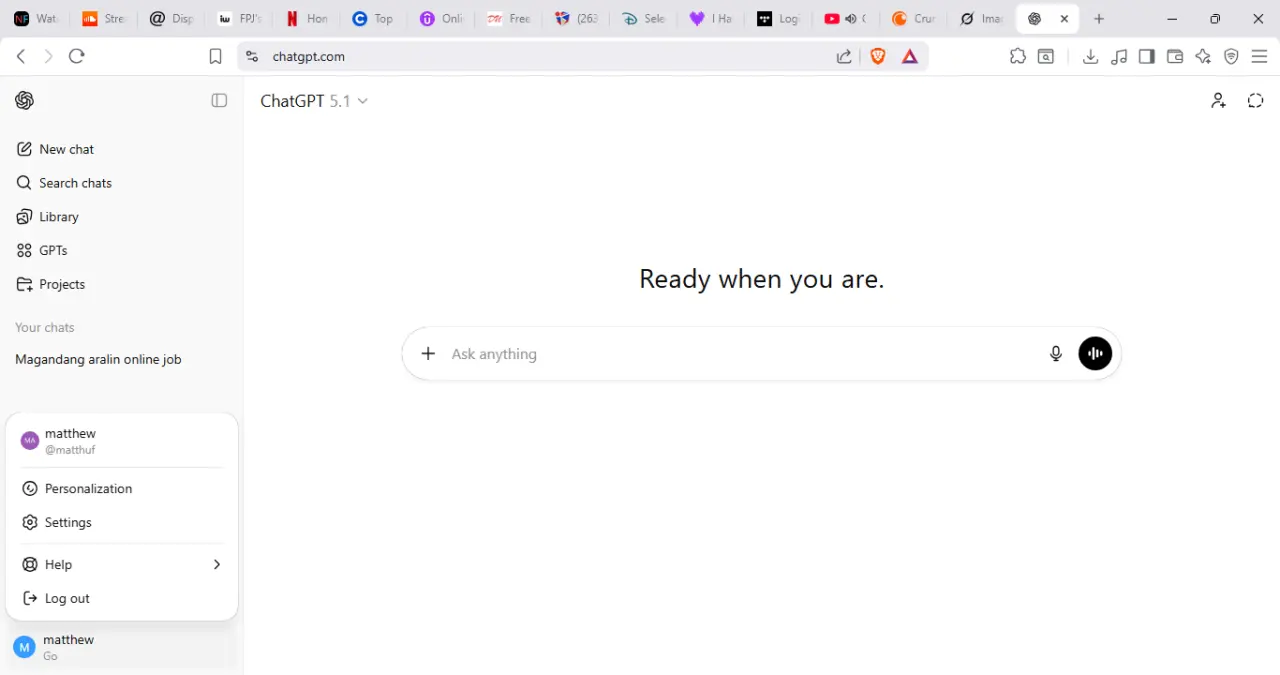Click the browser forward arrow
The height and width of the screenshot is (675, 1280).
pos(48,57)
